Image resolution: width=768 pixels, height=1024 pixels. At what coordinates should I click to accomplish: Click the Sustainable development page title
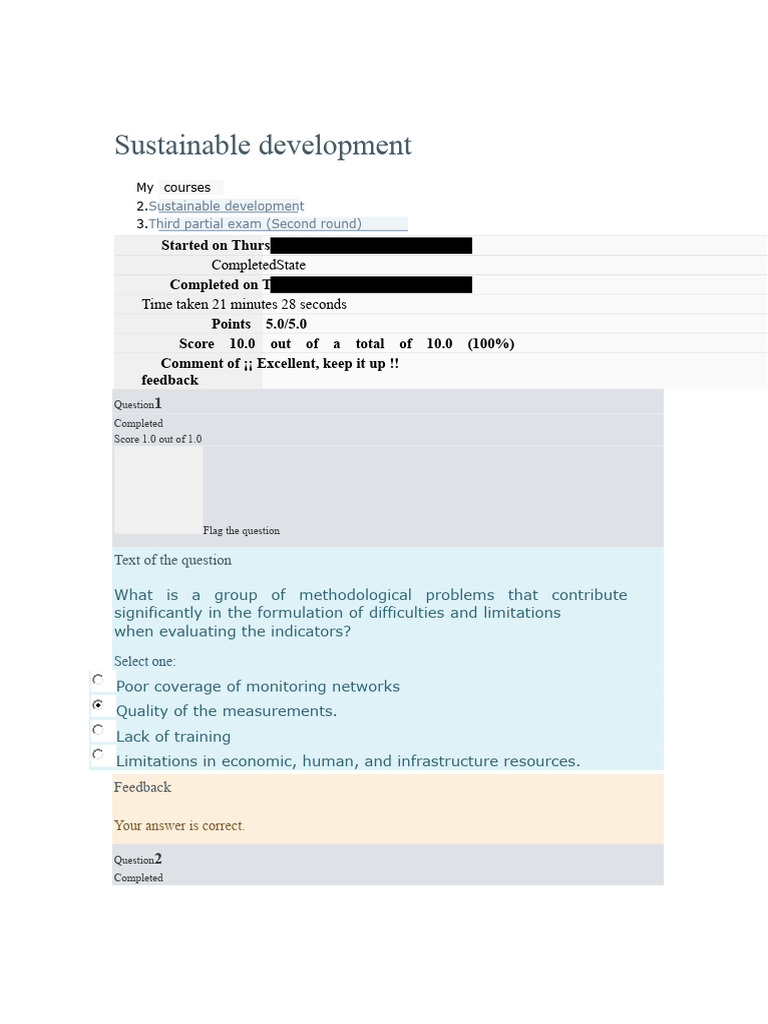pyautogui.click(x=263, y=145)
